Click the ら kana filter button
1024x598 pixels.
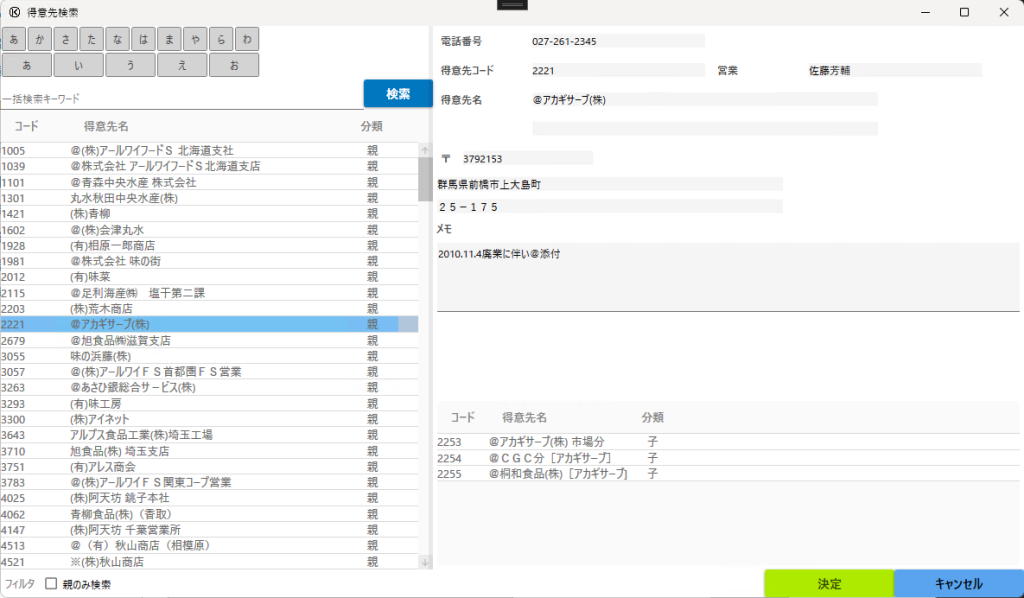pos(221,39)
